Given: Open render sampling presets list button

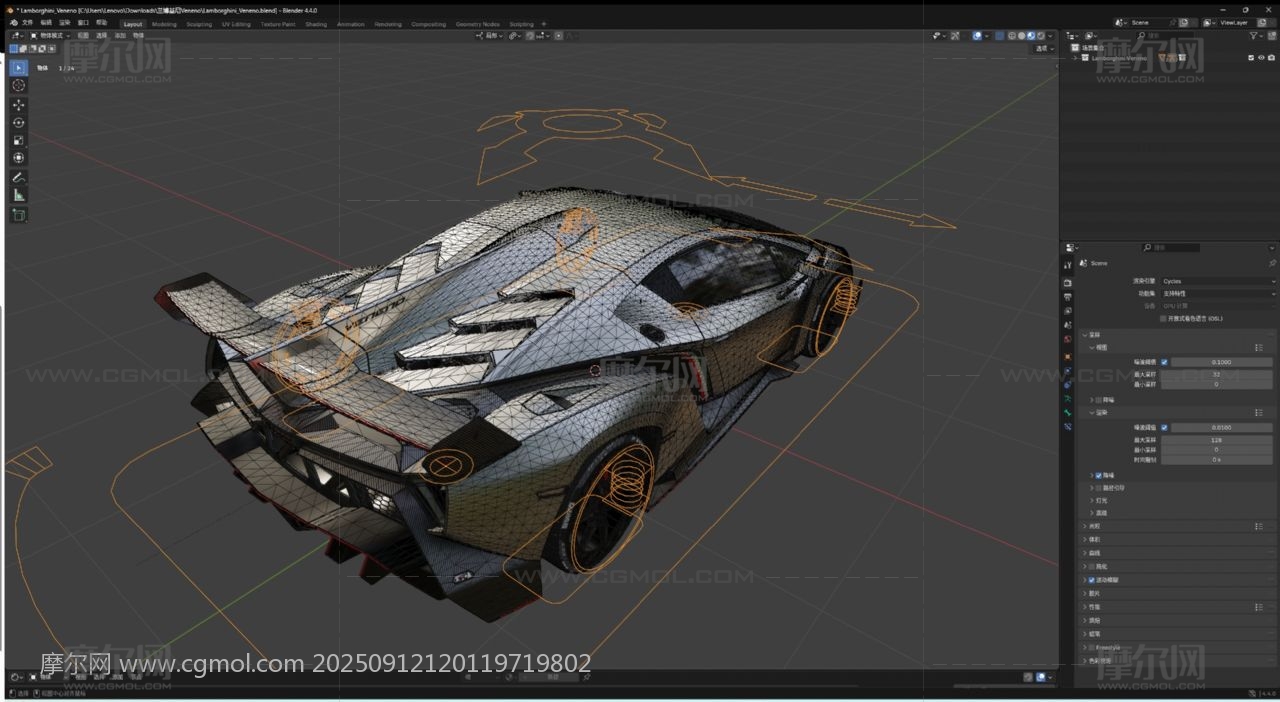Looking at the screenshot, I should pyautogui.click(x=1259, y=413).
